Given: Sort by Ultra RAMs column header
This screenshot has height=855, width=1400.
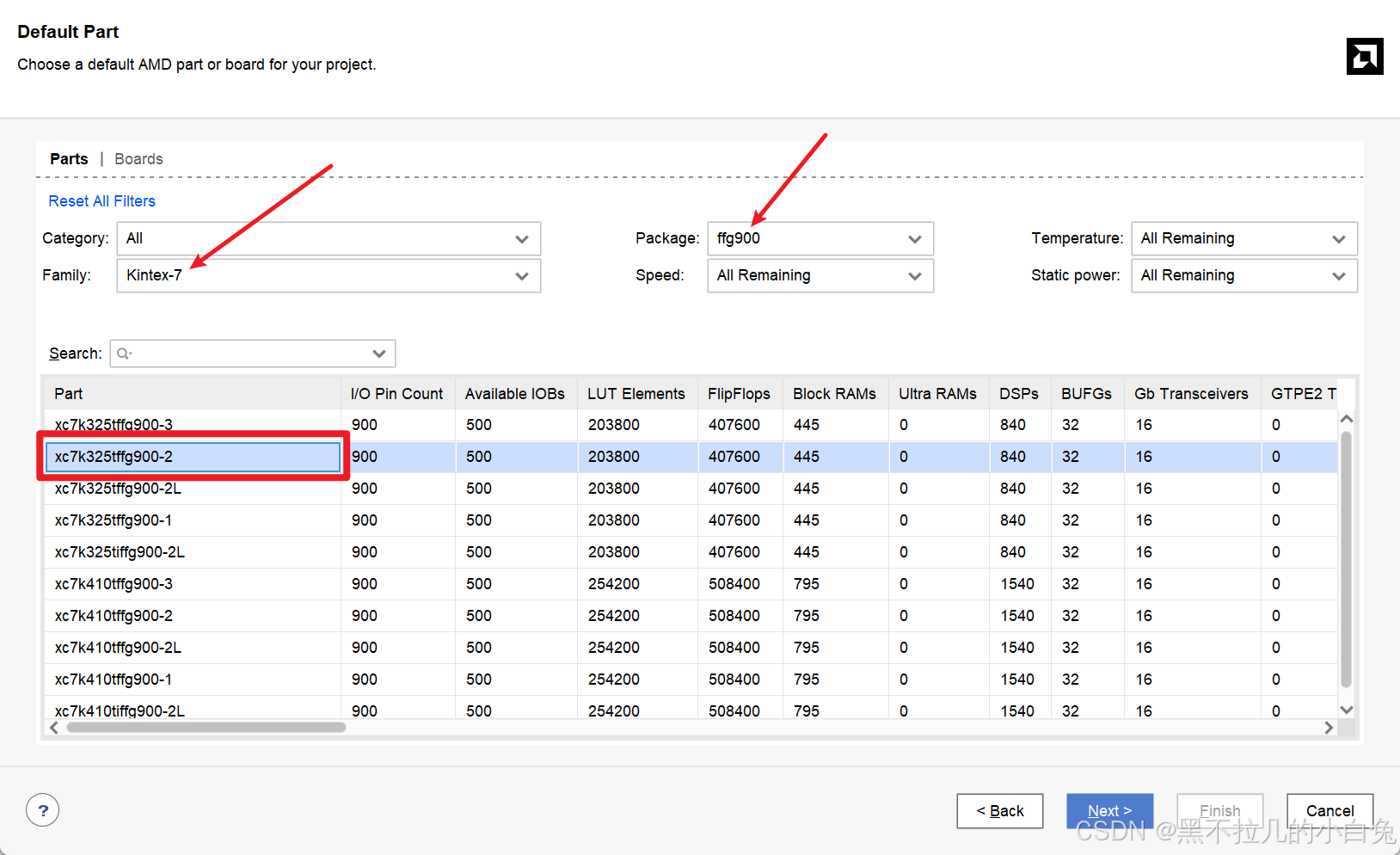Looking at the screenshot, I should click(939, 394).
